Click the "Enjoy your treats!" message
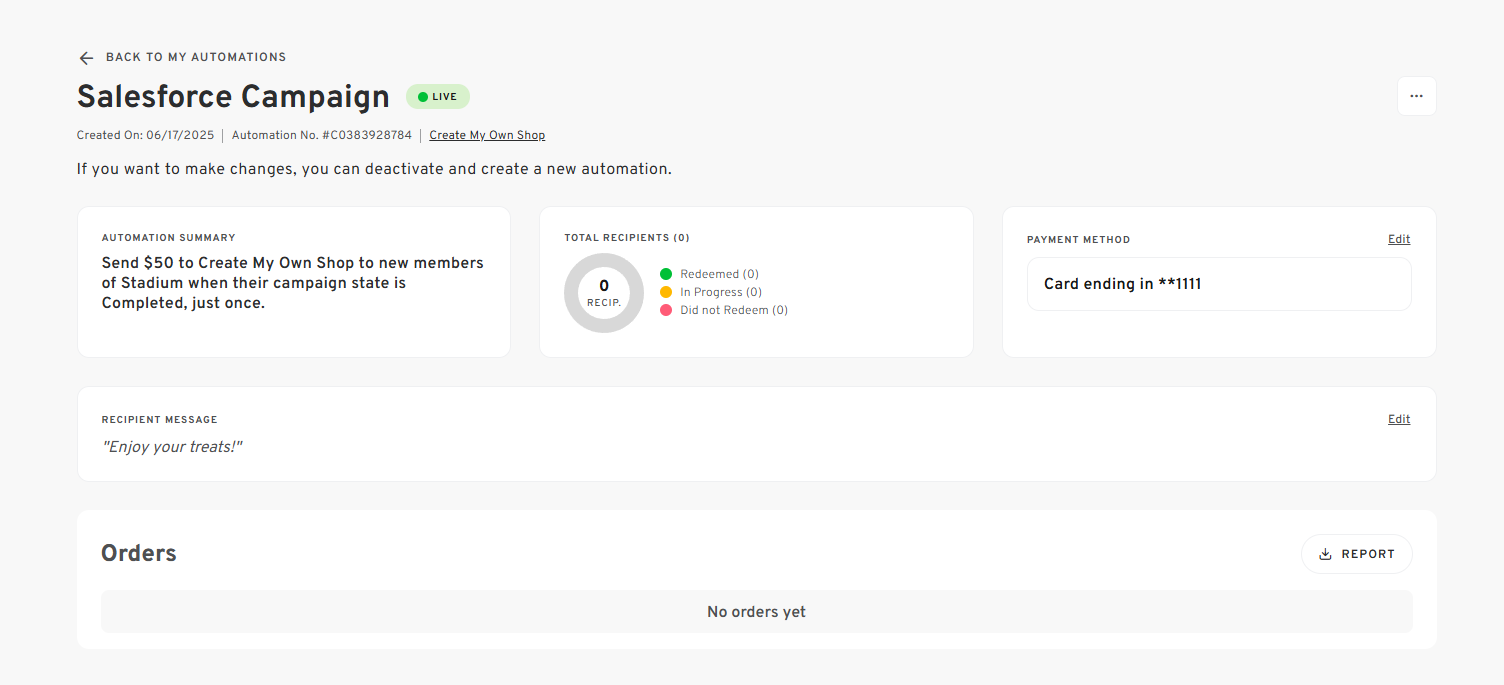Screen dimensions: 1504x685 (172, 447)
